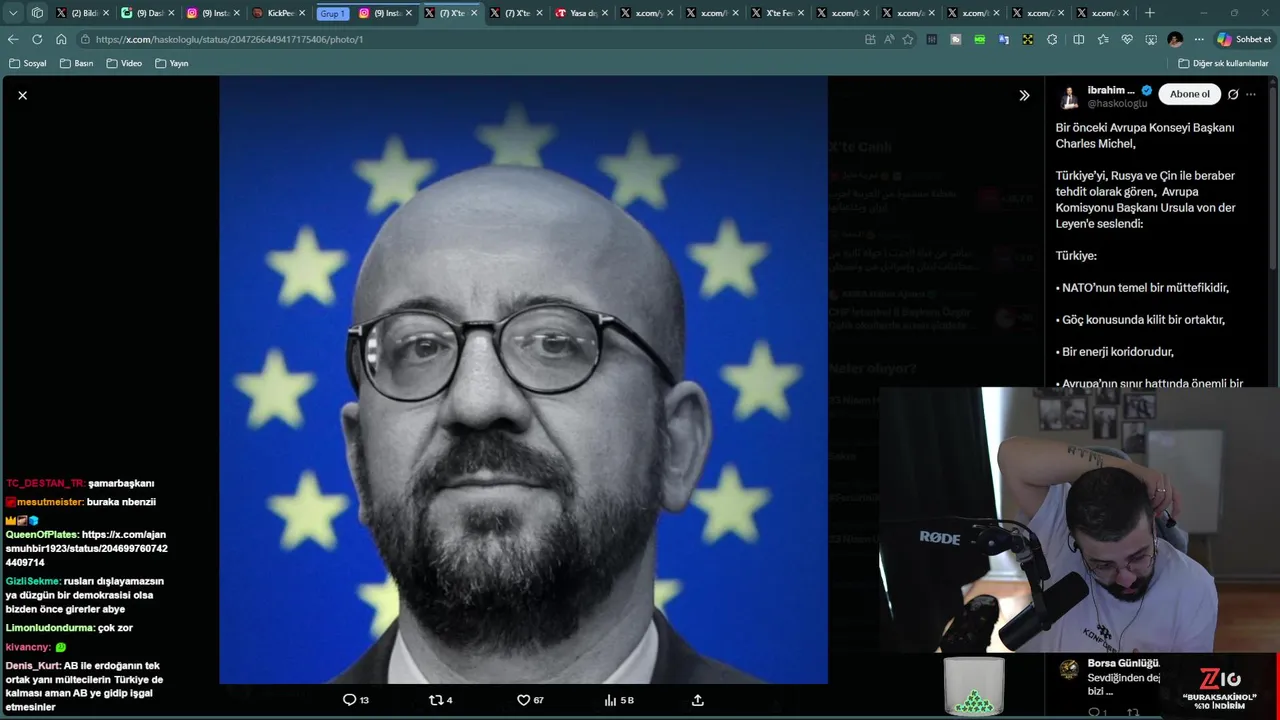Image resolution: width=1280 pixels, height=720 pixels.
Task: Open the post's three-dot more menu
Action: 1251,94
